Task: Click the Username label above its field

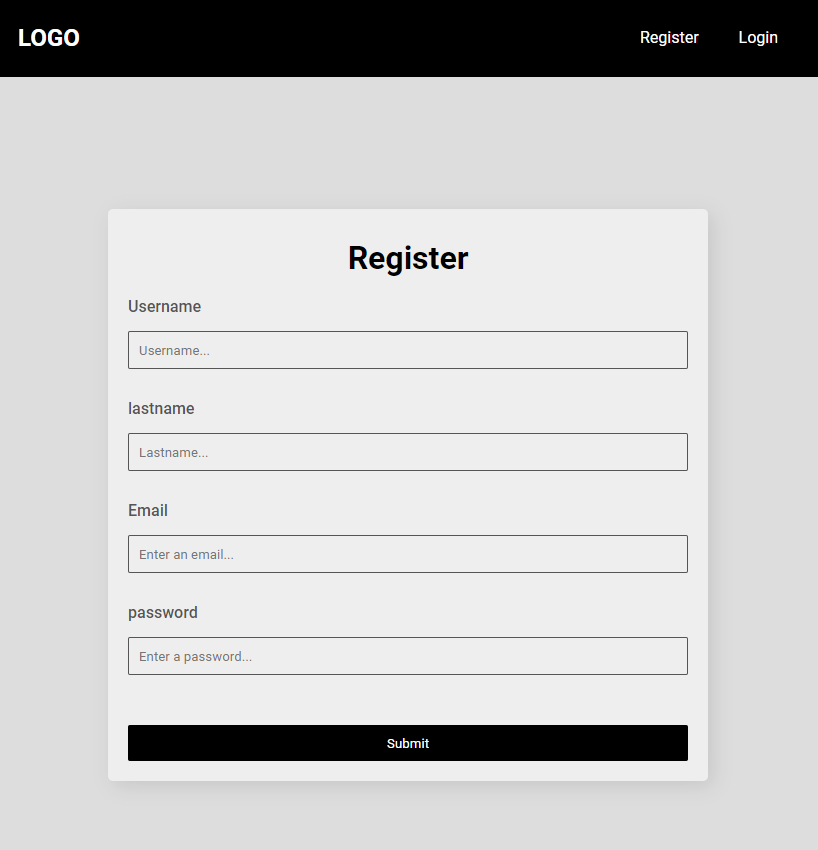Action: [164, 306]
